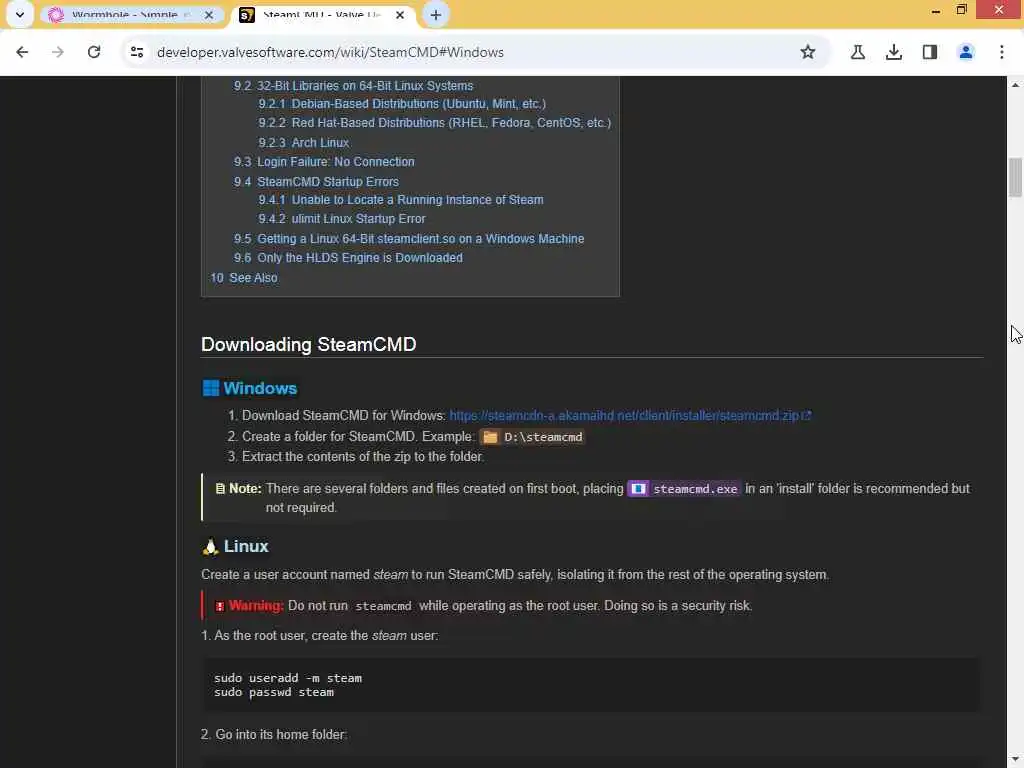
Task: Minimize the browser window
Action: [x=935, y=10]
